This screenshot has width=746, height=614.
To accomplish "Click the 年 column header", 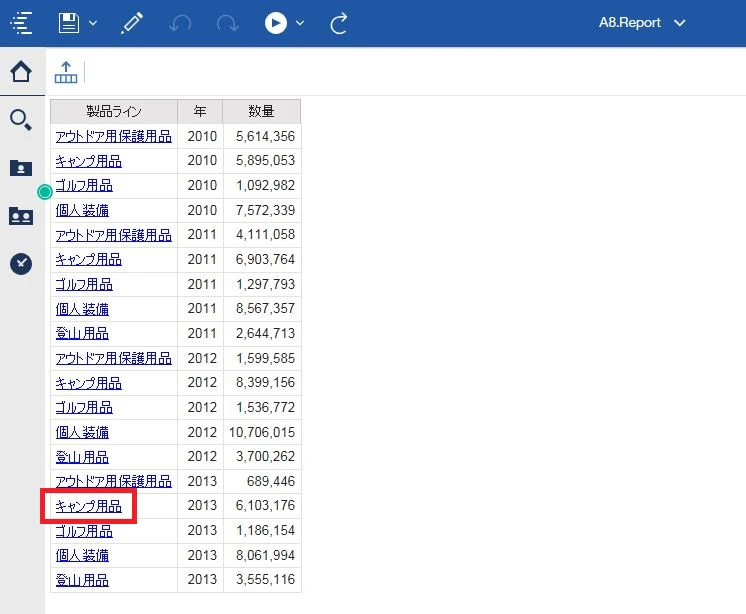I will (x=200, y=112).
